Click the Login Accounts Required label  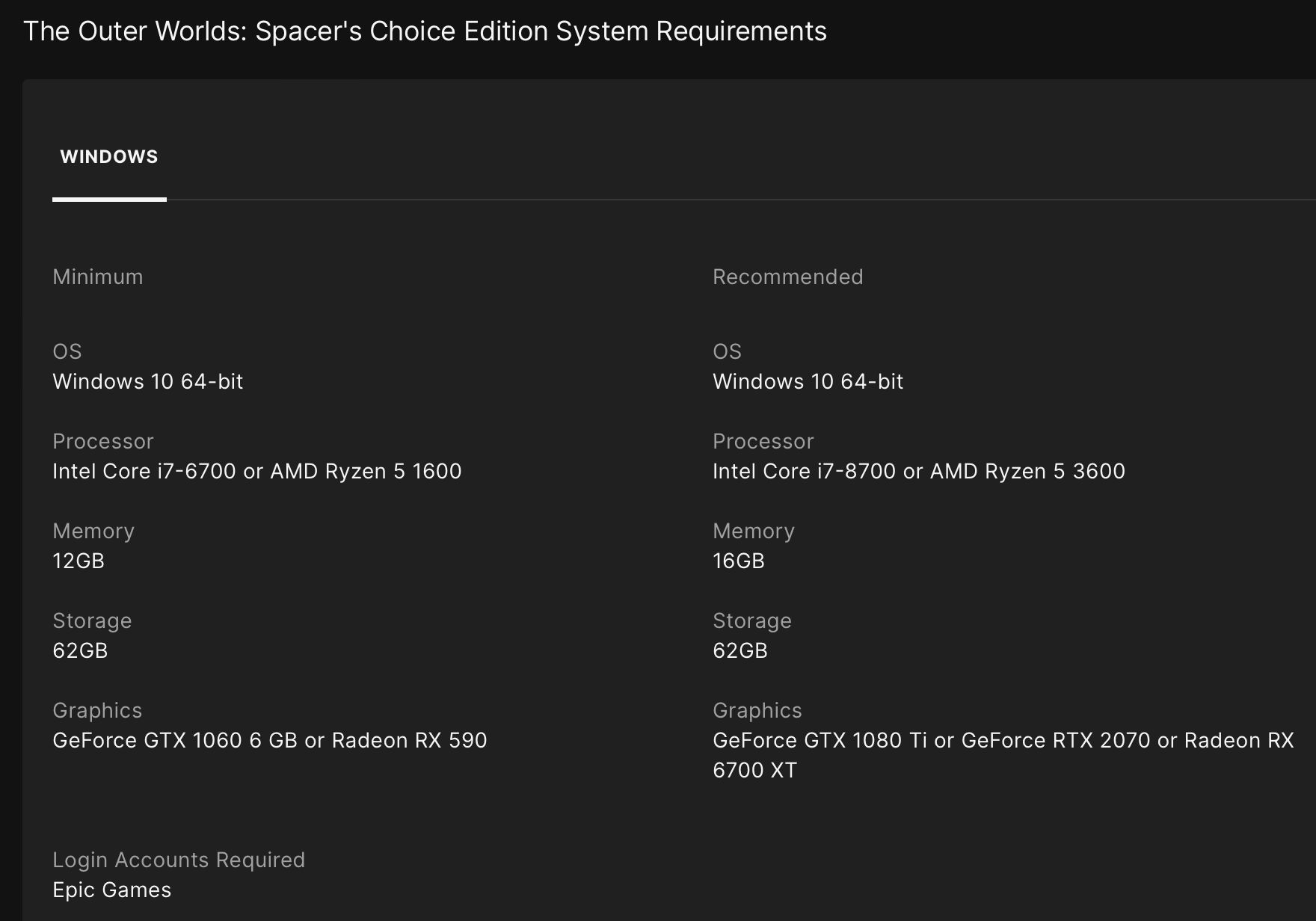(x=179, y=860)
